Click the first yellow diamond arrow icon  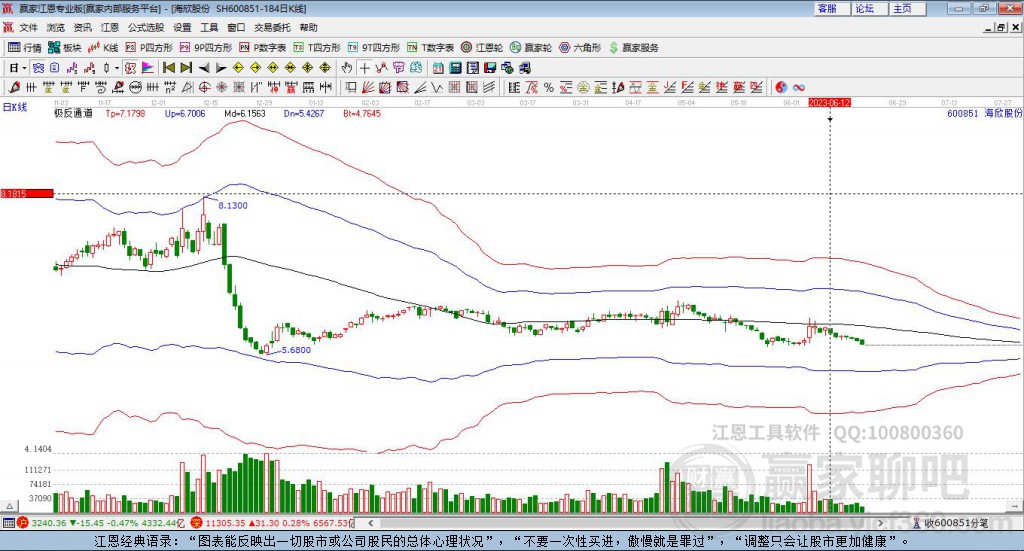click(238, 68)
